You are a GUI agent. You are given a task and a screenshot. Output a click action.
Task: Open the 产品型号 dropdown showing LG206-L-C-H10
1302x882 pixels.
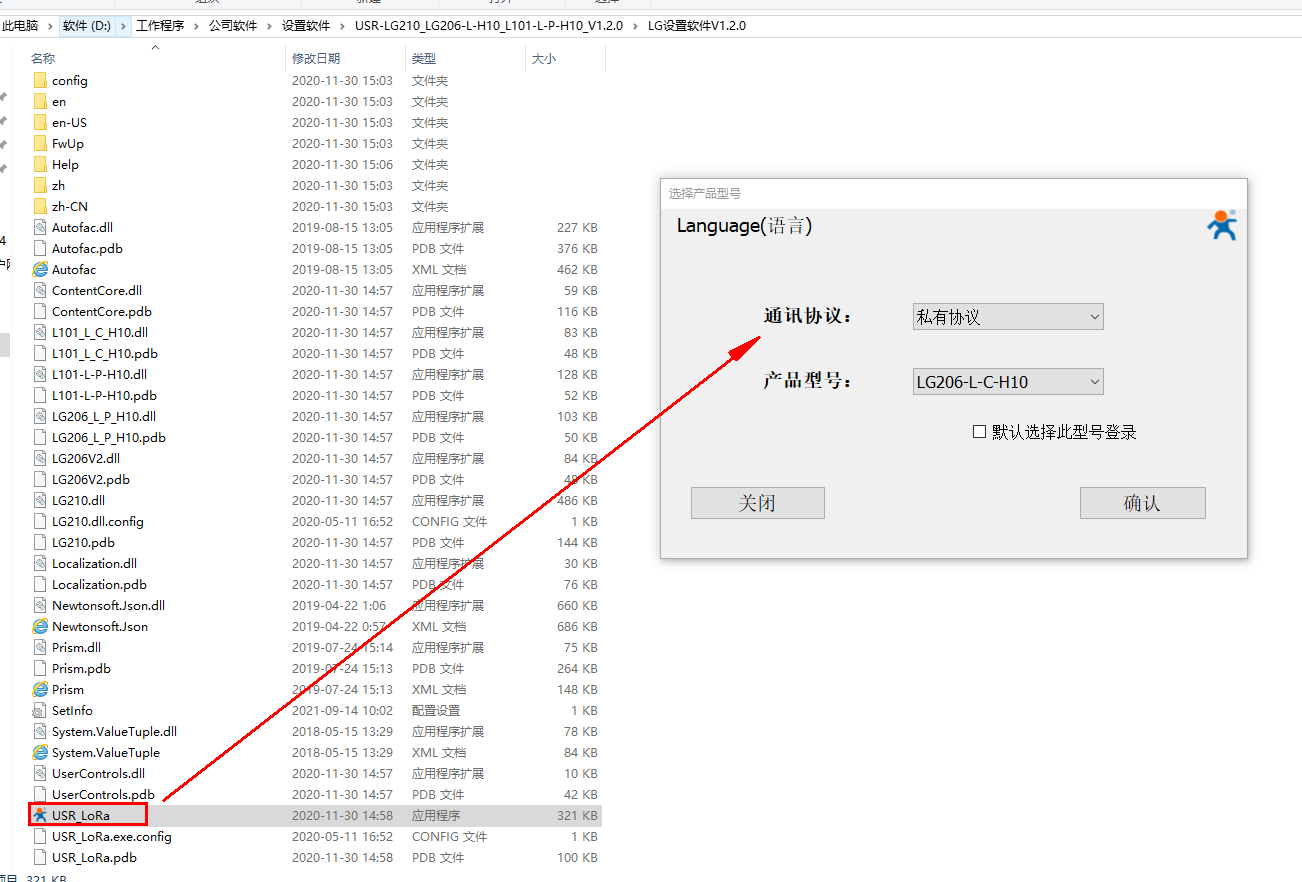tap(1007, 381)
